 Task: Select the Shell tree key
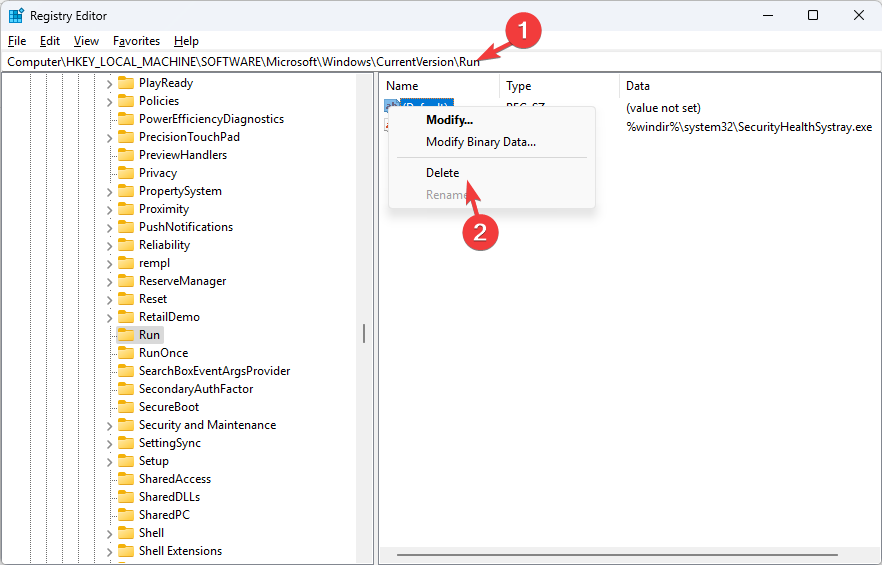pyautogui.click(x=151, y=533)
